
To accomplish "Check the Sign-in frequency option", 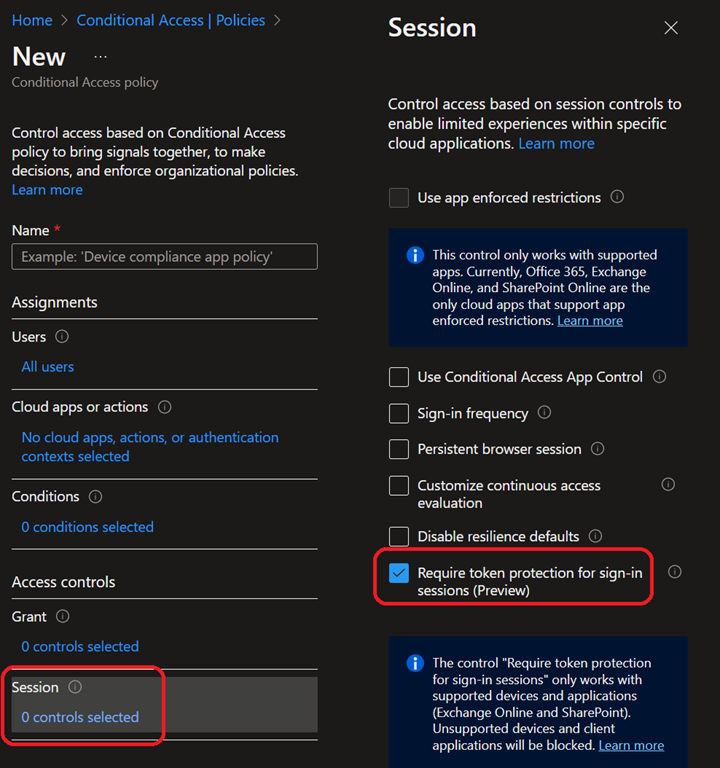I will 399,414.
